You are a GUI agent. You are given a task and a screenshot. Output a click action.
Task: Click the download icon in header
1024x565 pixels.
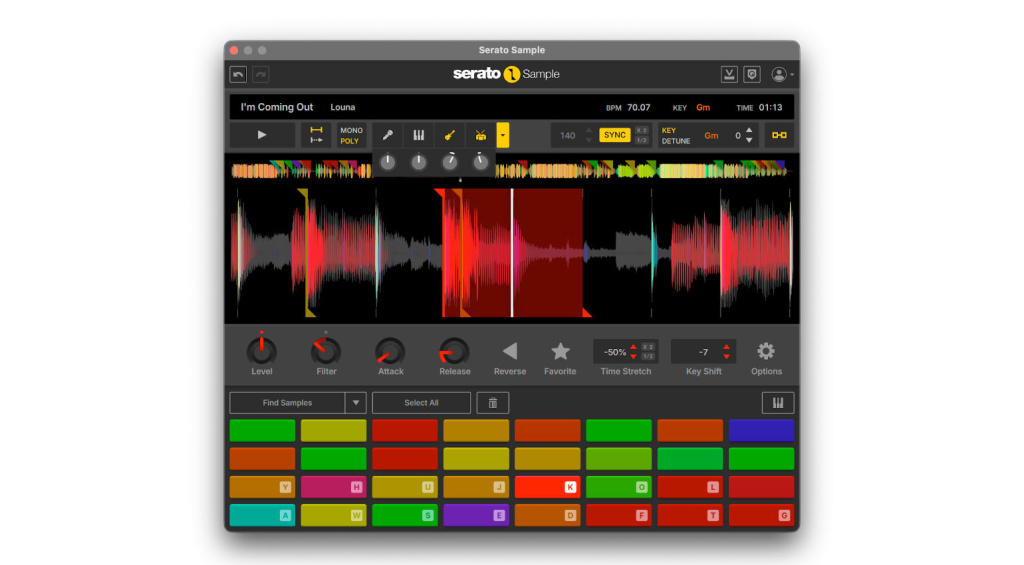(729, 74)
